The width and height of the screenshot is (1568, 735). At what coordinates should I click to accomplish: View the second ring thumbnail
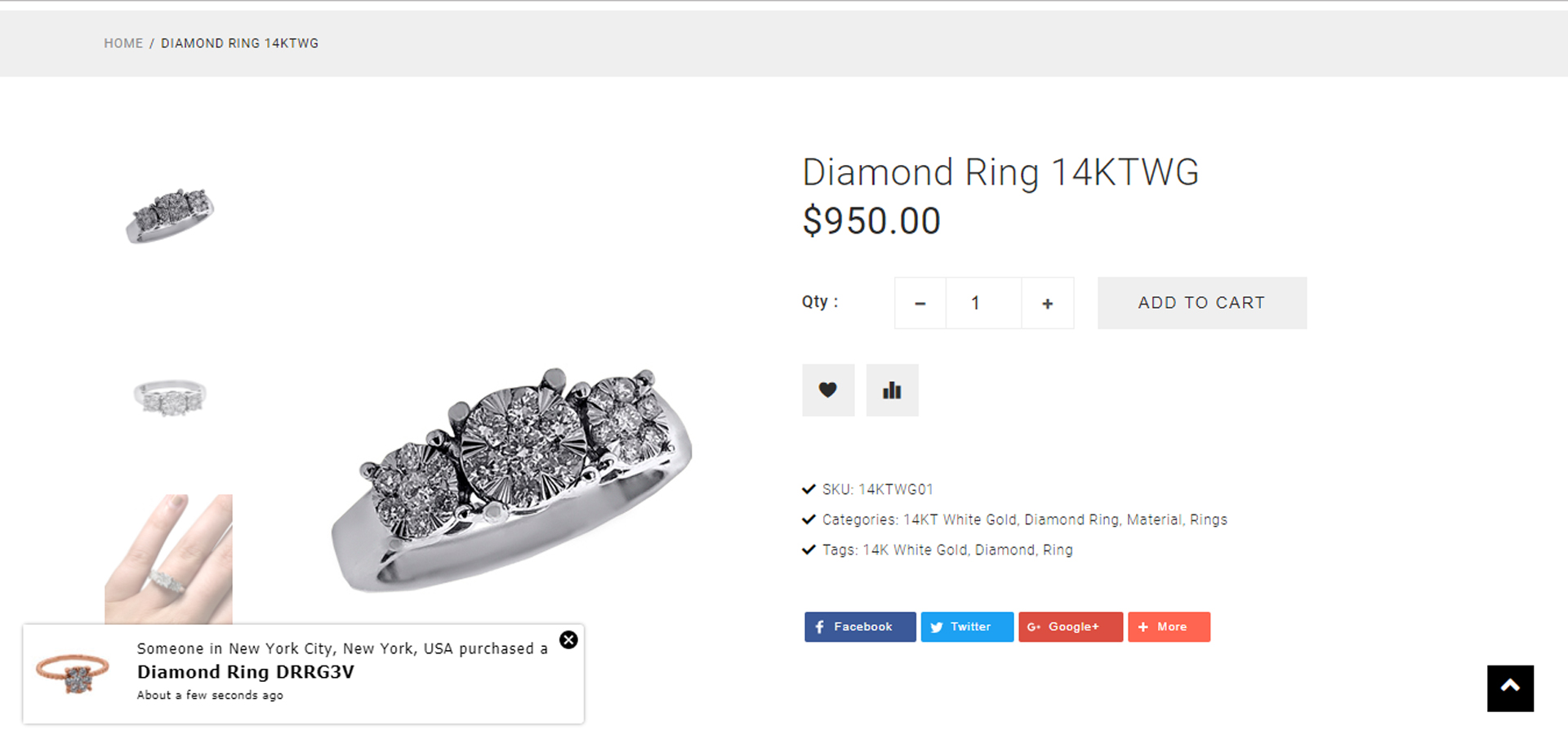(x=169, y=398)
